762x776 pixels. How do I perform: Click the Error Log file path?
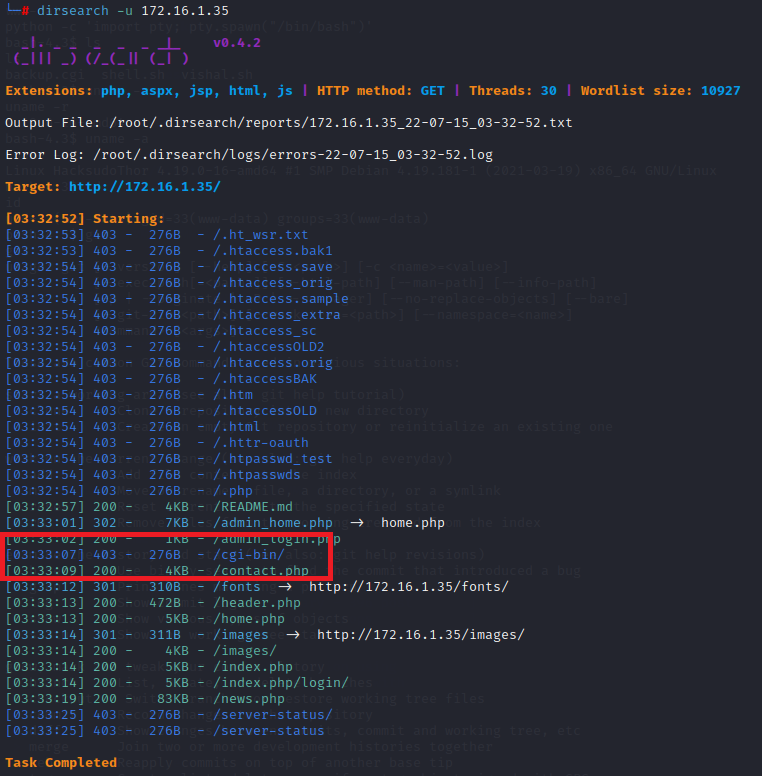(x=293, y=155)
